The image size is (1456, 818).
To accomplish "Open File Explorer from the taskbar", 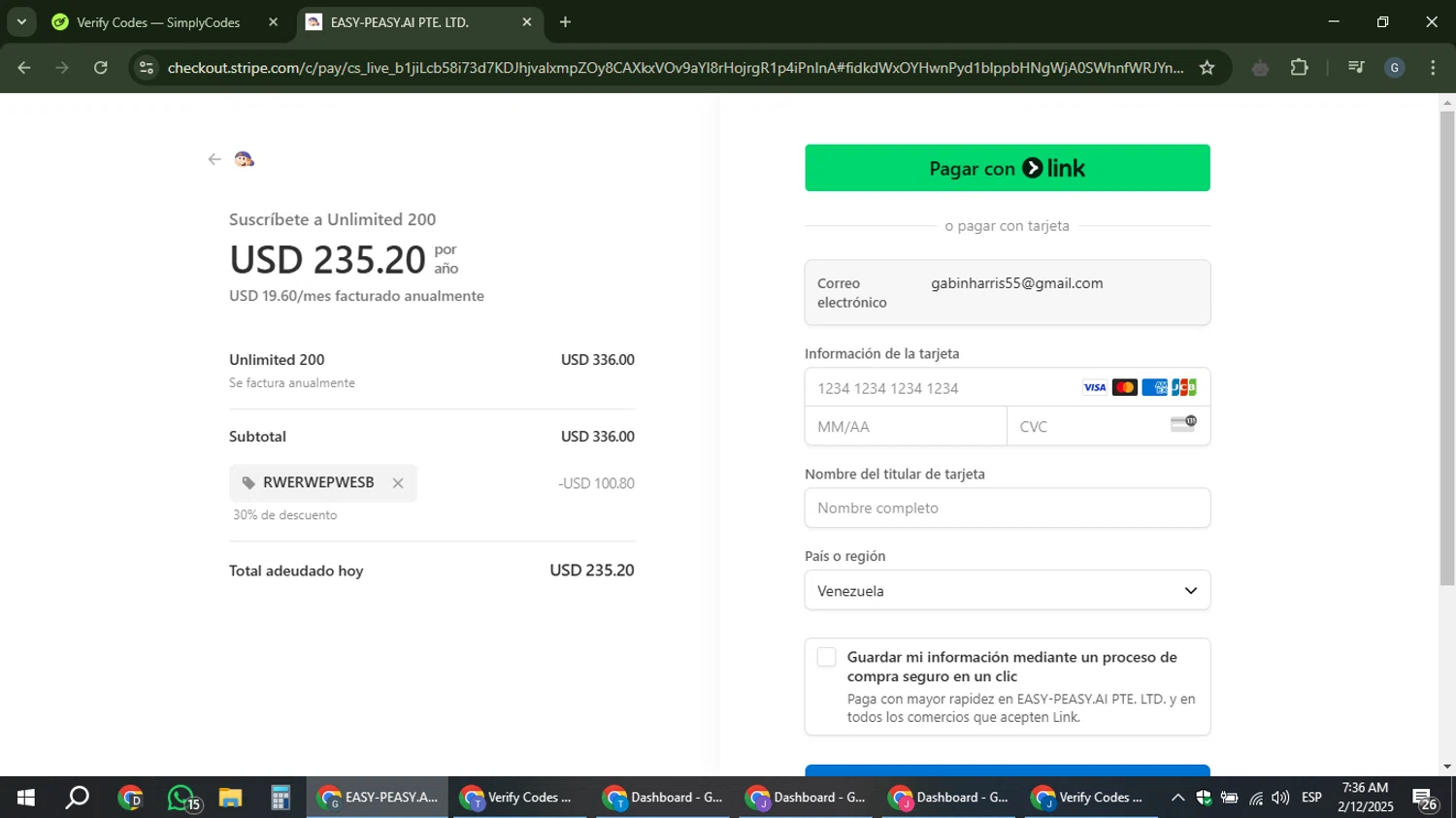I will [x=230, y=798].
